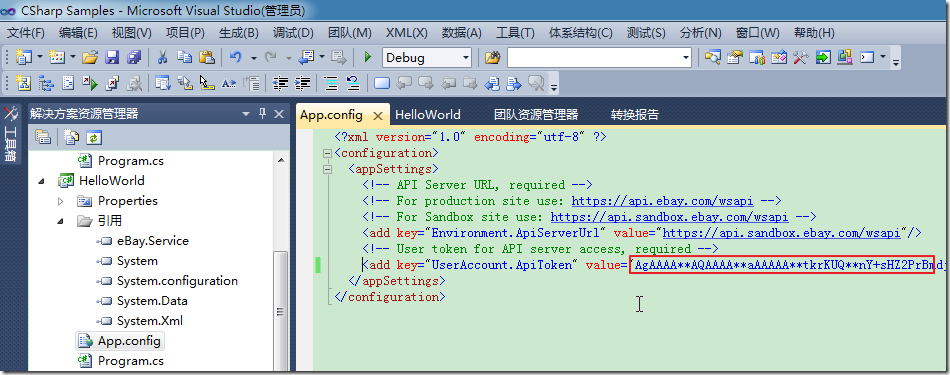Close the Solution Explorer panel

point(279,114)
